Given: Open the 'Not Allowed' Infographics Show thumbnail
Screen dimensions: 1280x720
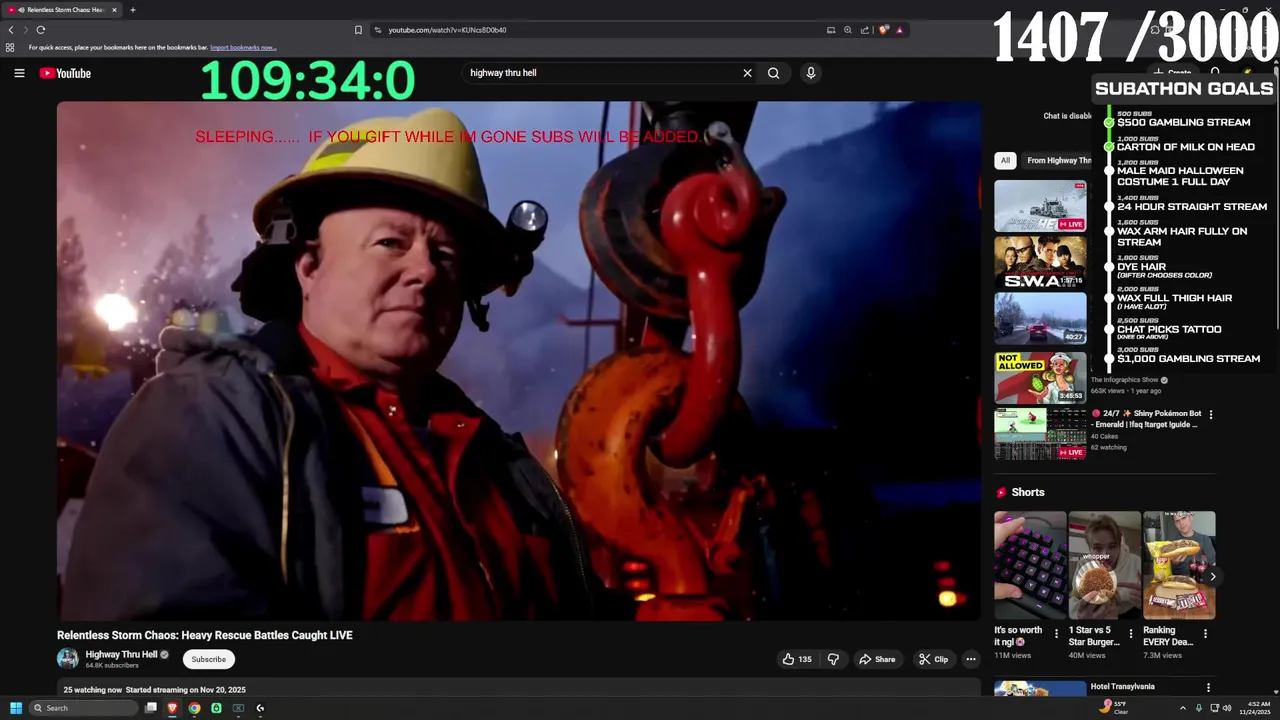Looking at the screenshot, I should point(1040,378).
